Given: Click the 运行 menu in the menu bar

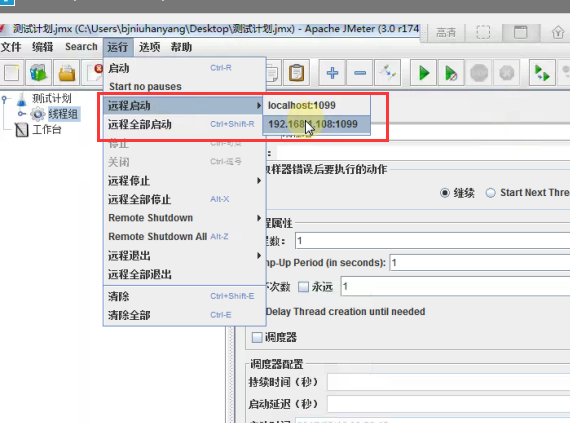Looking at the screenshot, I should click(118, 47).
